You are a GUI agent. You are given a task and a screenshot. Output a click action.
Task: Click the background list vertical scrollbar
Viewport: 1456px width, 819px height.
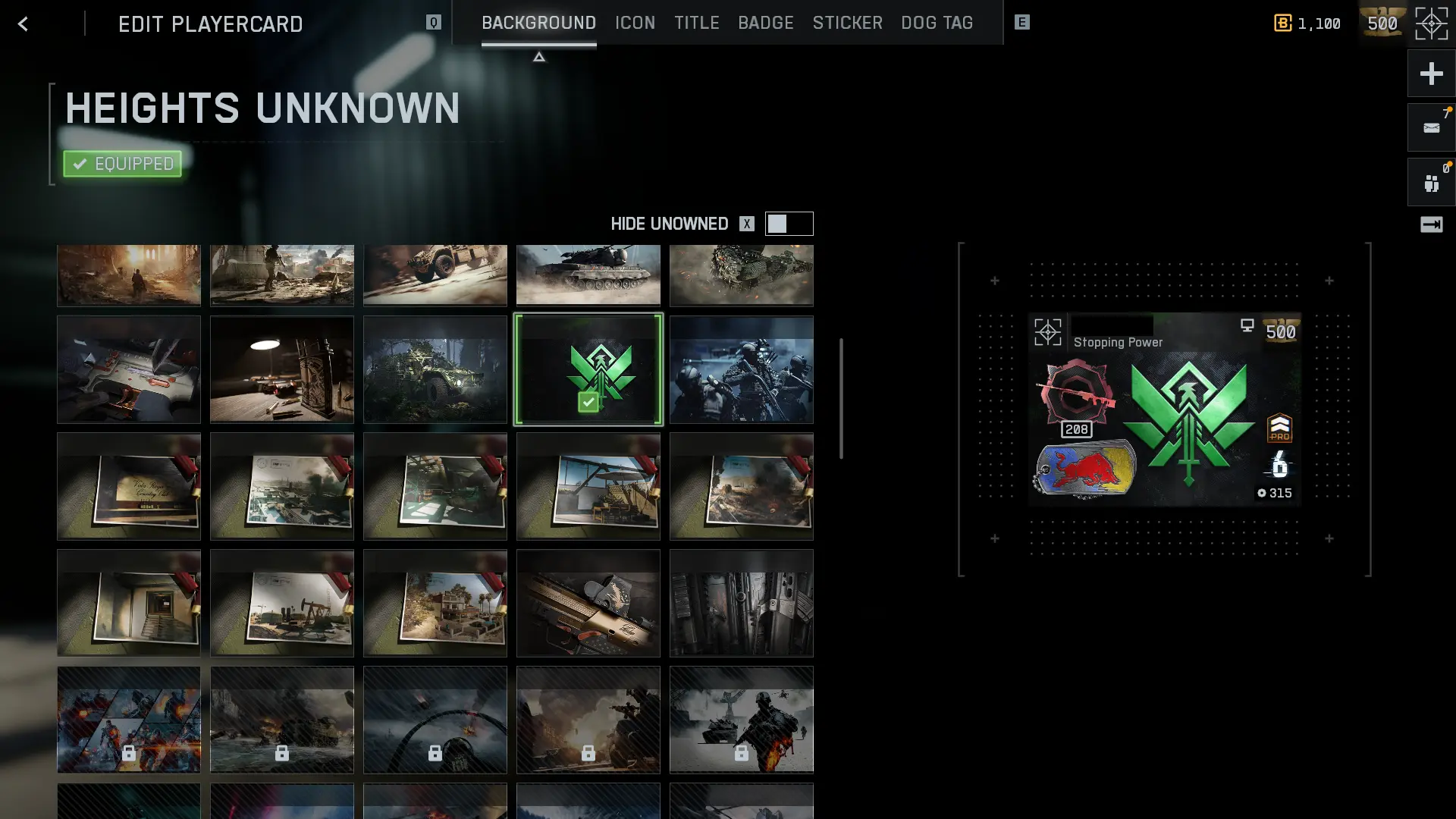tap(840, 398)
